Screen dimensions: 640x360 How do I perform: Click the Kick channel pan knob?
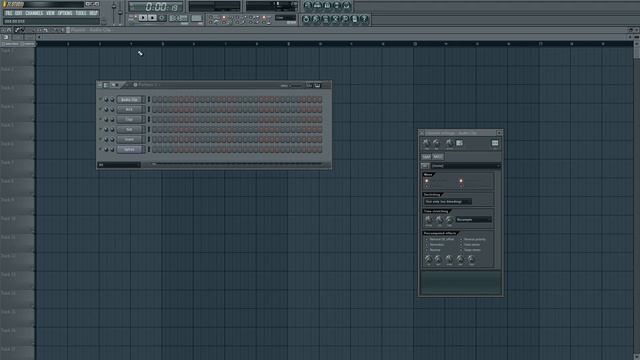pos(106,109)
